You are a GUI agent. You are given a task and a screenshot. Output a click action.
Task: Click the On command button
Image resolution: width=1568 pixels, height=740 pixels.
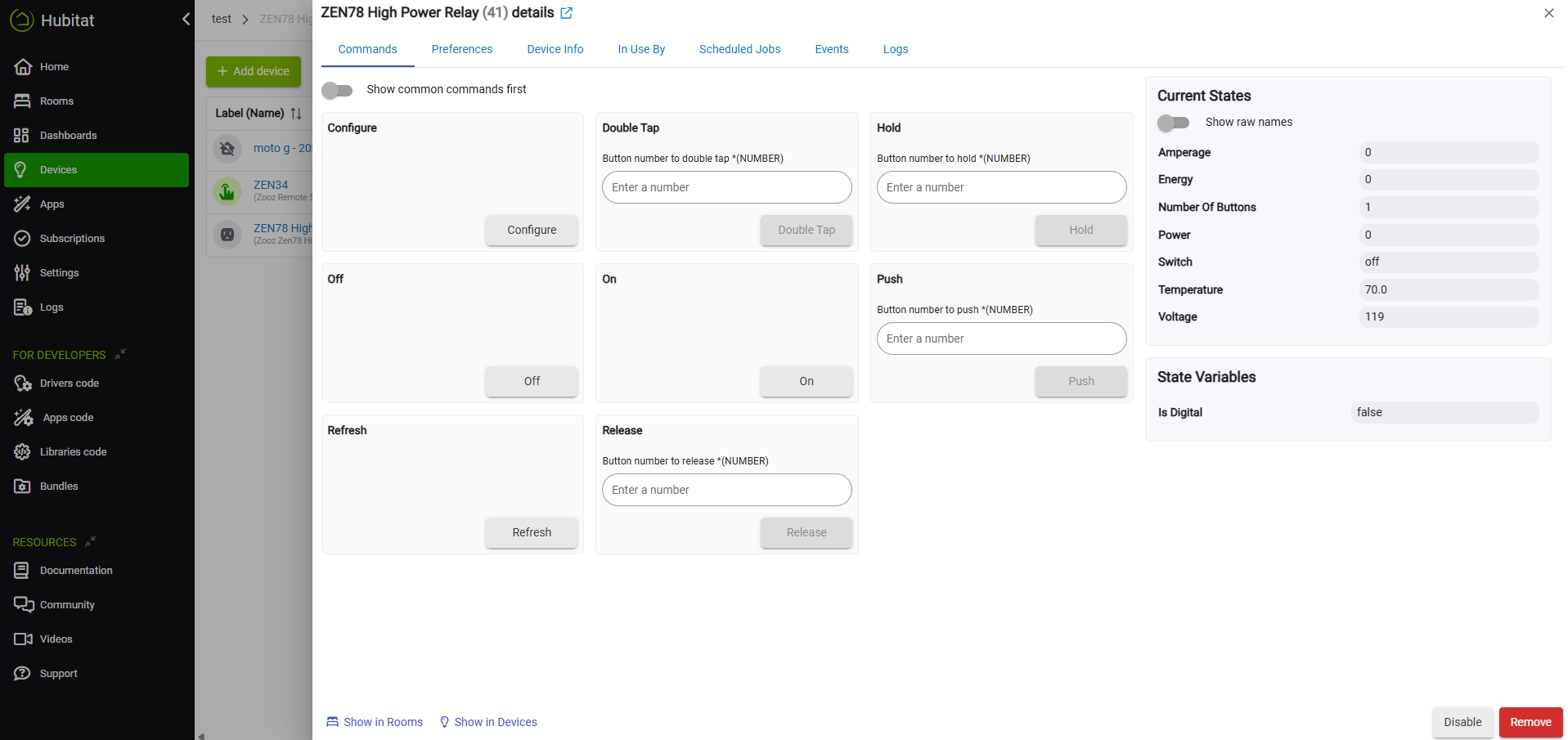(x=806, y=381)
